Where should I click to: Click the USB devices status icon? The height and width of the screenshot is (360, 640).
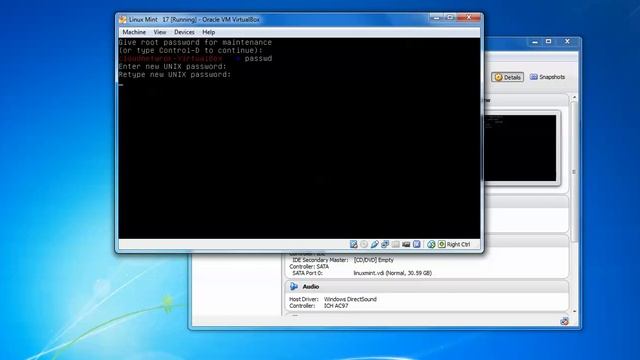(375, 244)
